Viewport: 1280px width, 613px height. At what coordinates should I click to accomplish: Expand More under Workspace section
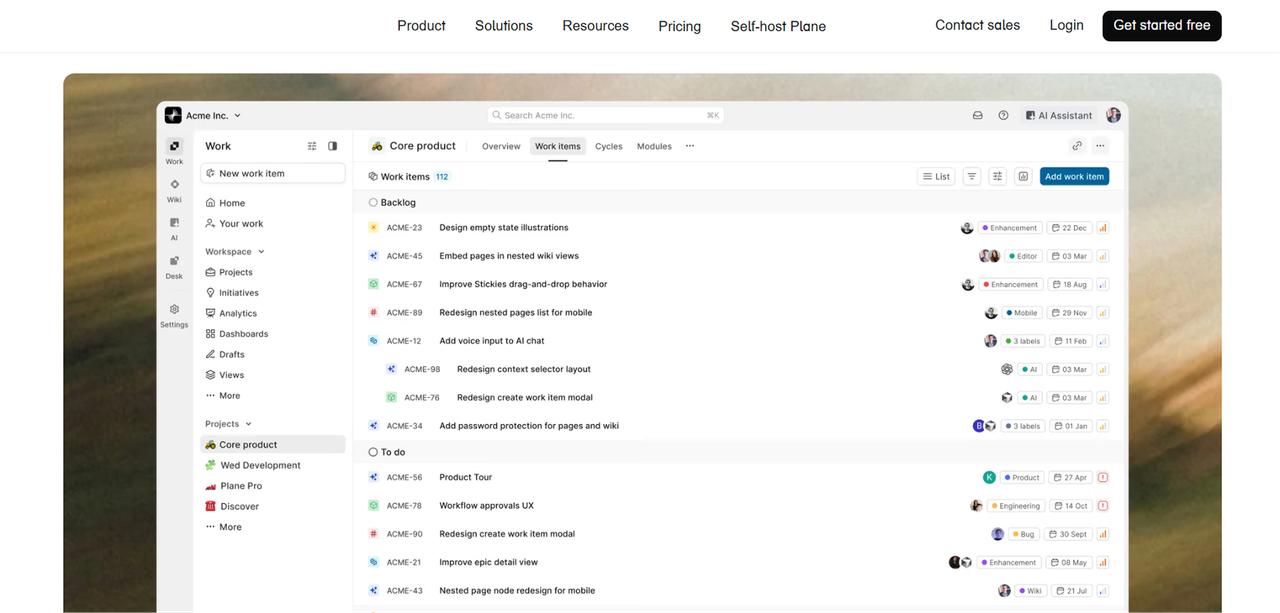(223, 396)
